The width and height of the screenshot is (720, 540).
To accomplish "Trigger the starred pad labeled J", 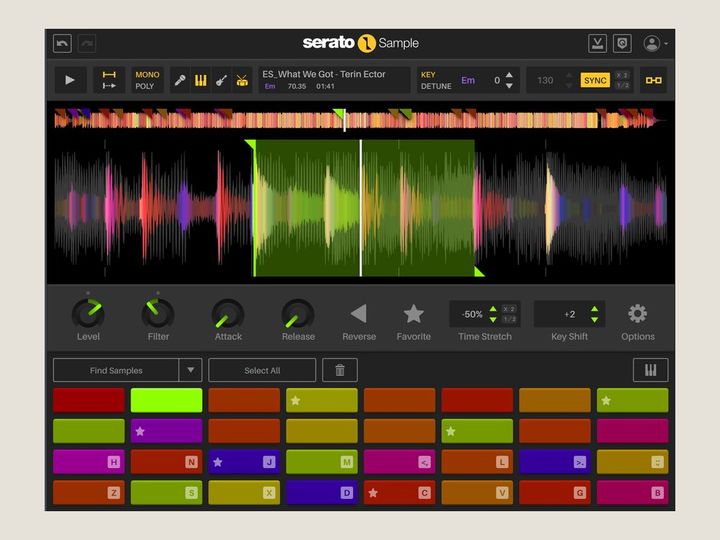I will [x=244, y=461].
